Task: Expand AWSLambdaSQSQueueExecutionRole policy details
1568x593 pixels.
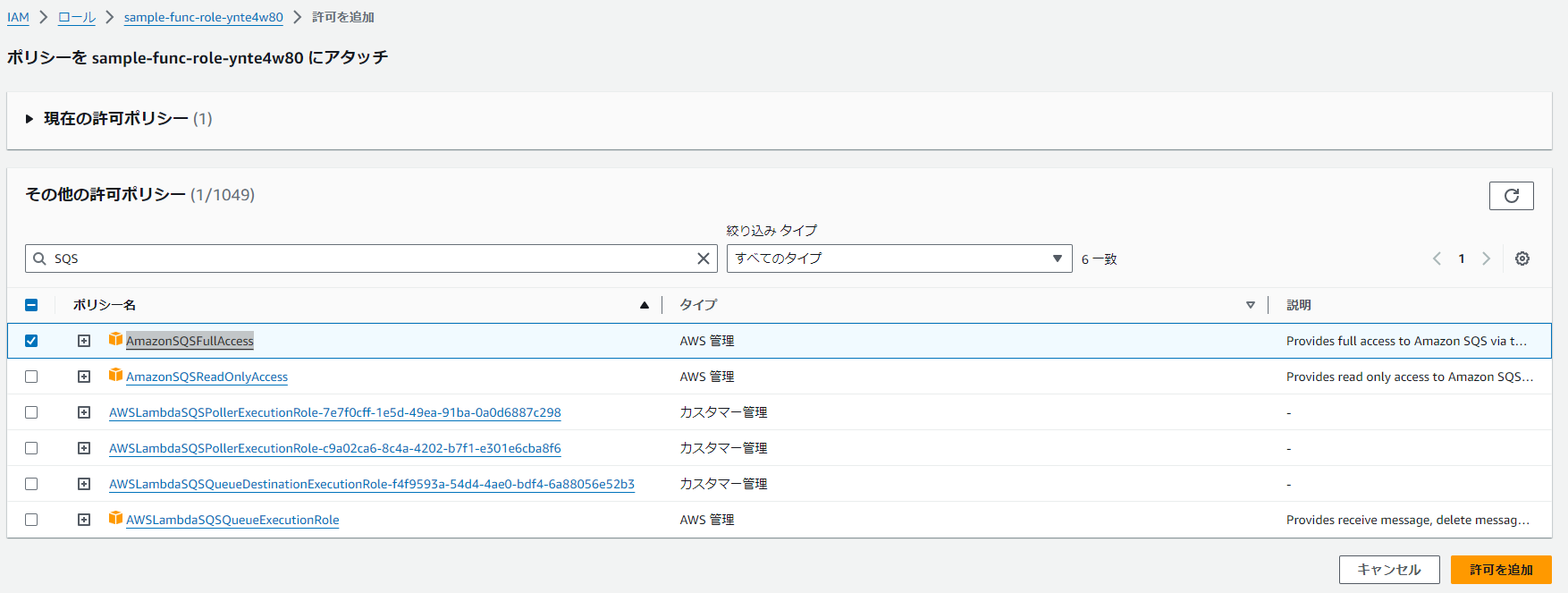Action: [x=84, y=520]
